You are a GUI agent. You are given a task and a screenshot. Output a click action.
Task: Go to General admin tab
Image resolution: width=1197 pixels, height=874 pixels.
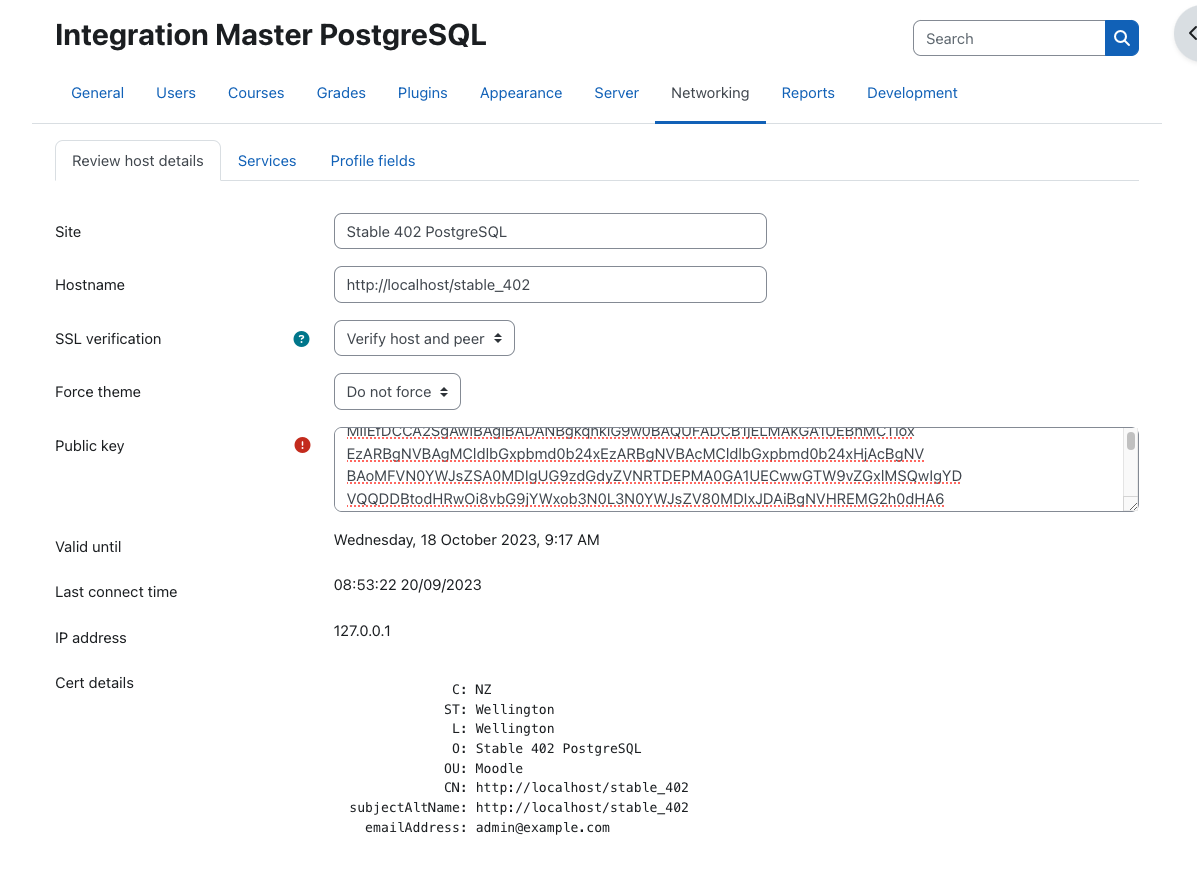(98, 93)
